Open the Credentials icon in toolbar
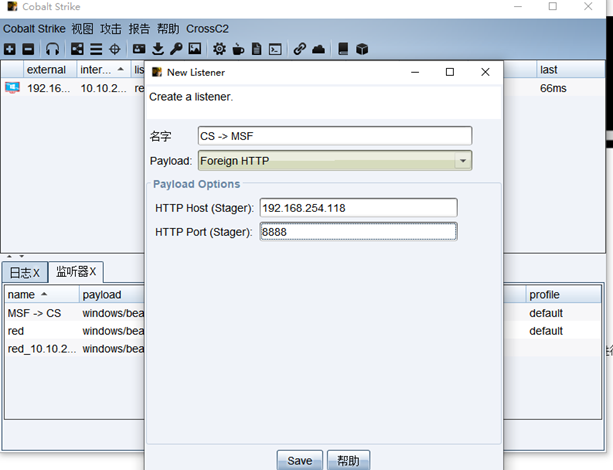This screenshot has width=613, height=470. click(139, 49)
